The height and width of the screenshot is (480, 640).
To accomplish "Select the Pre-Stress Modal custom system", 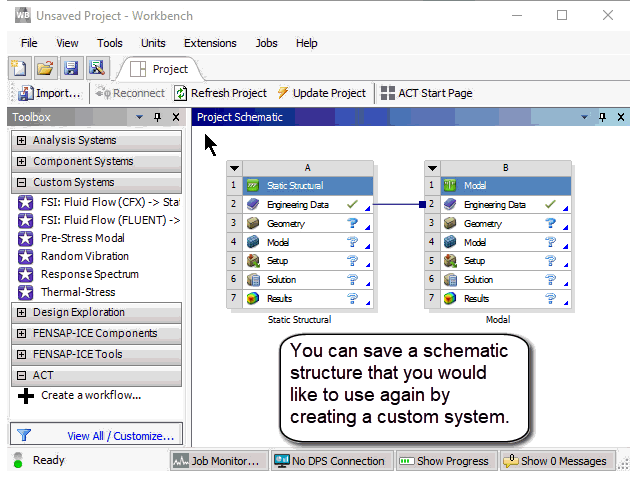I will (71, 238).
